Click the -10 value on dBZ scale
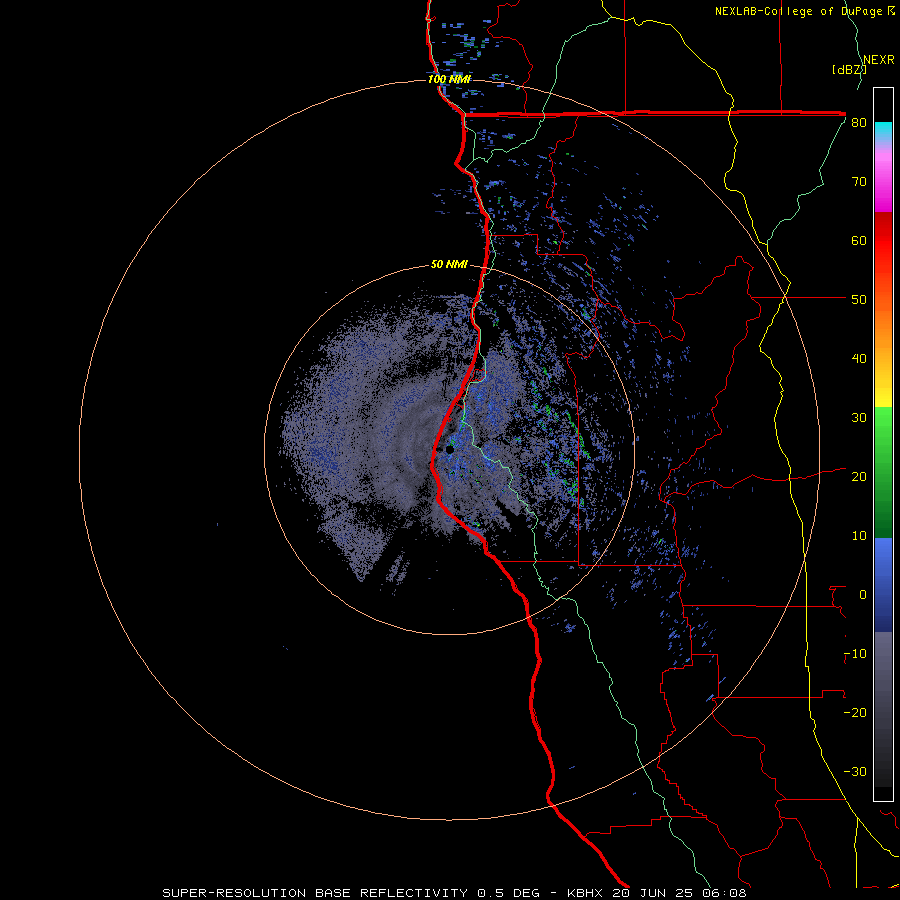Screen dimensions: 900x900 pyautogui.click(x=855, y=654)
